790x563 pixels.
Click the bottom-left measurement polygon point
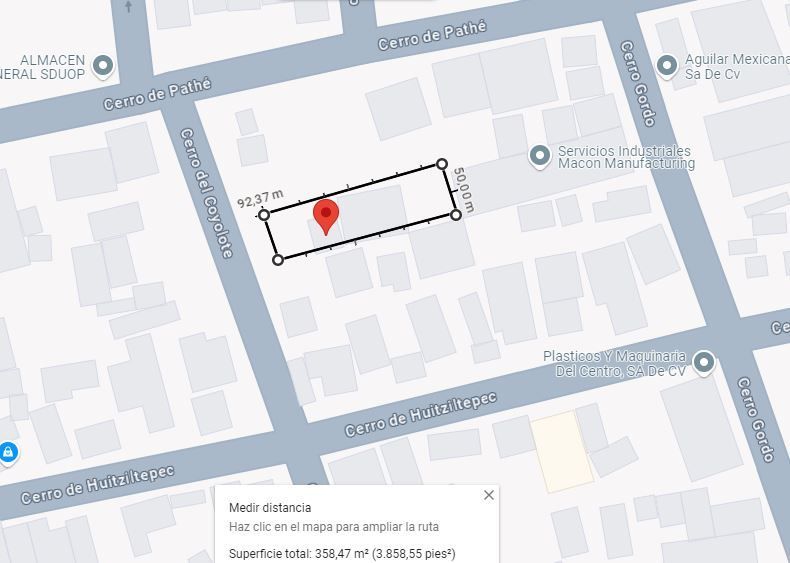[278, 260]
